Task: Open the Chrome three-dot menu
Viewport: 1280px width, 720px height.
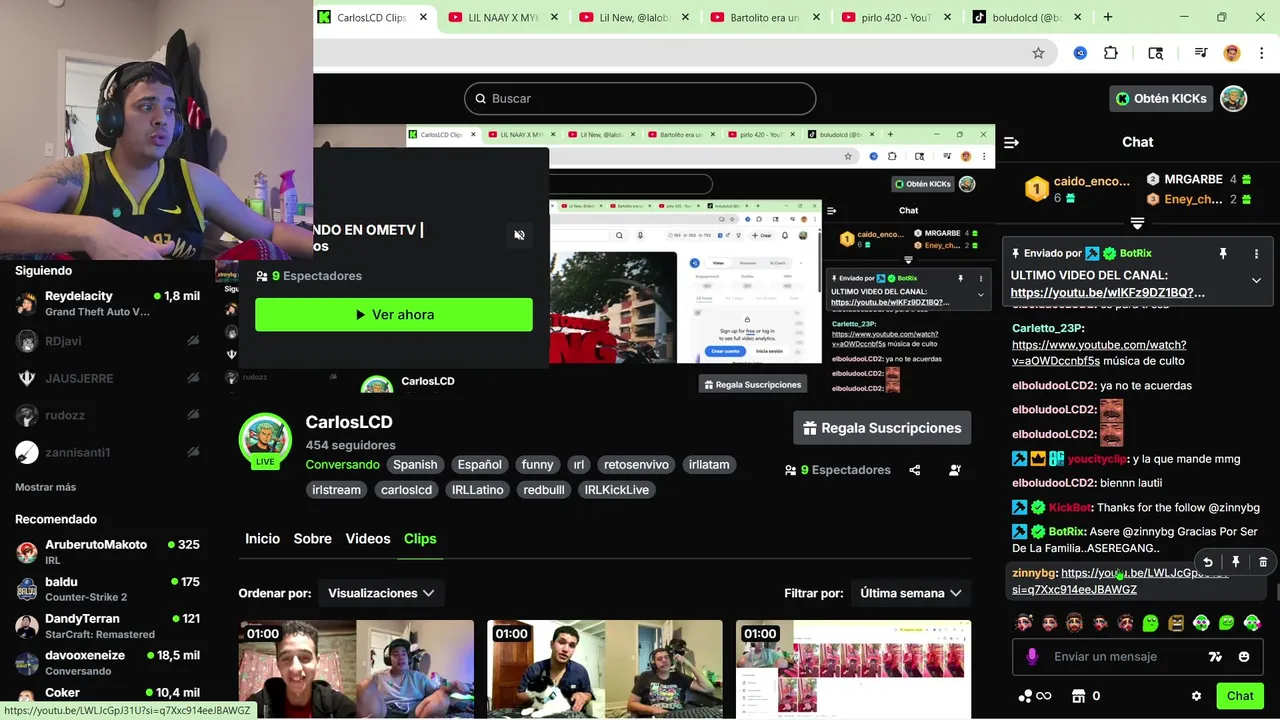Action: (x=1260, y=53)
